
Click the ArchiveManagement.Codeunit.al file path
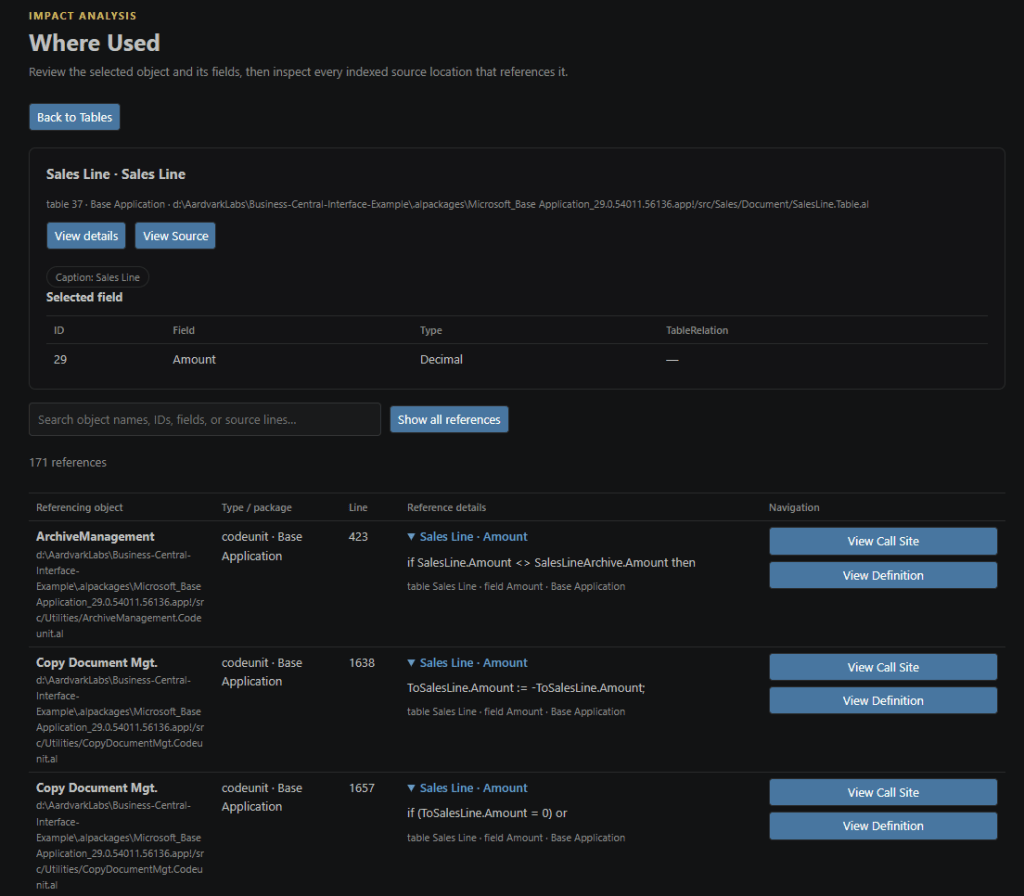[x=120, y=594]
